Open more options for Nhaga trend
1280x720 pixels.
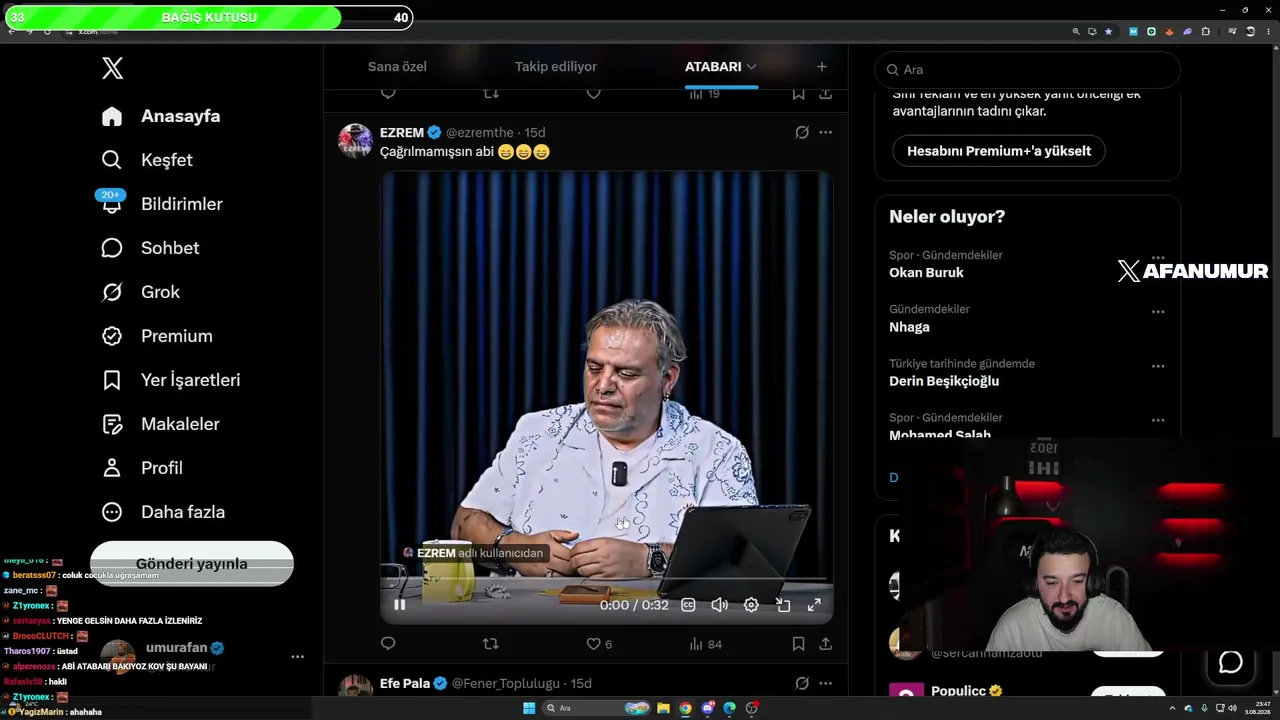(1158, 312)
